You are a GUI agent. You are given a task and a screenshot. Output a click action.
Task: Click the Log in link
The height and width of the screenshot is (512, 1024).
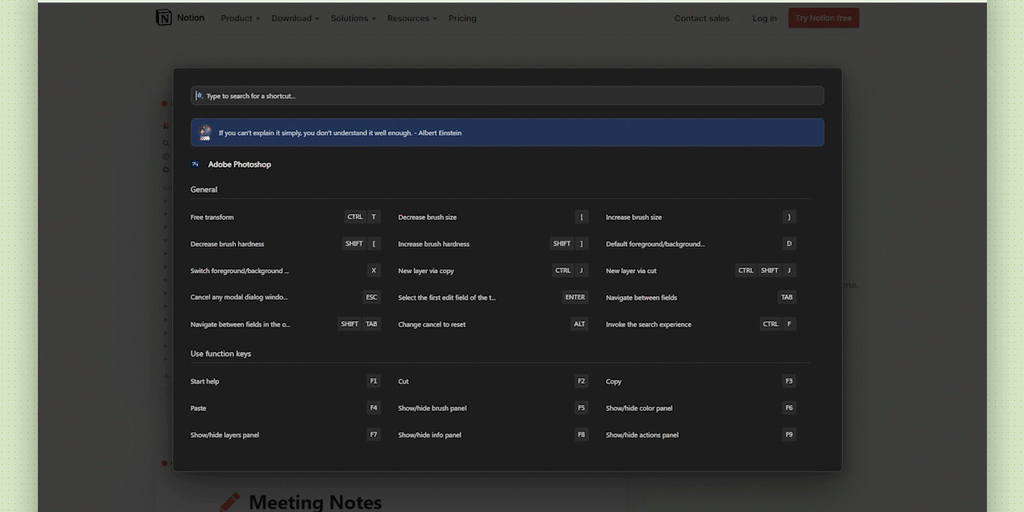(x=764, y=18)
